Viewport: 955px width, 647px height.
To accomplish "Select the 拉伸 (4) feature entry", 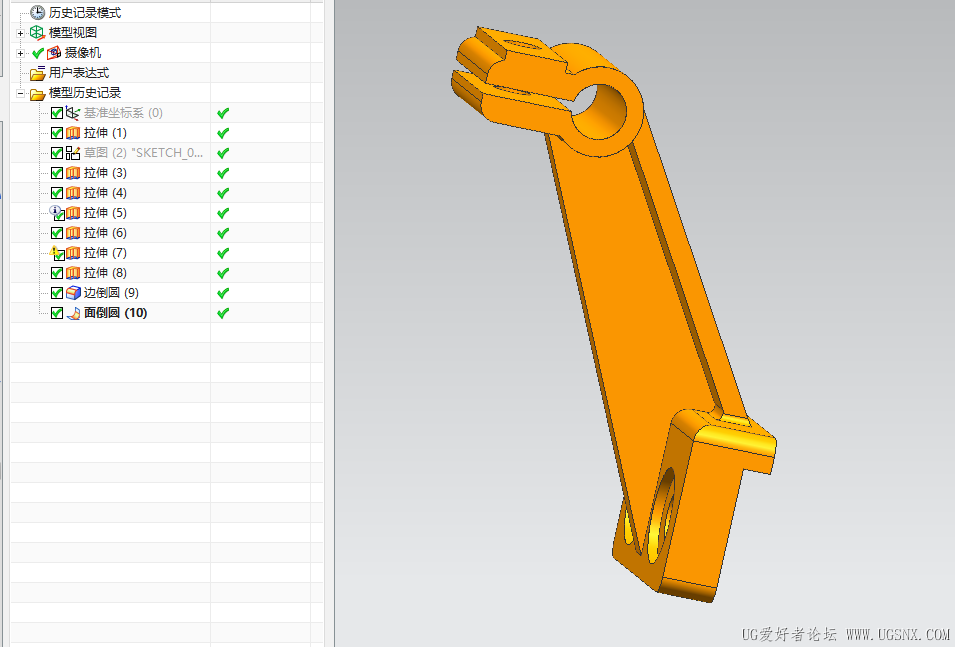I will pyautogui.click(x=105, y=193).
